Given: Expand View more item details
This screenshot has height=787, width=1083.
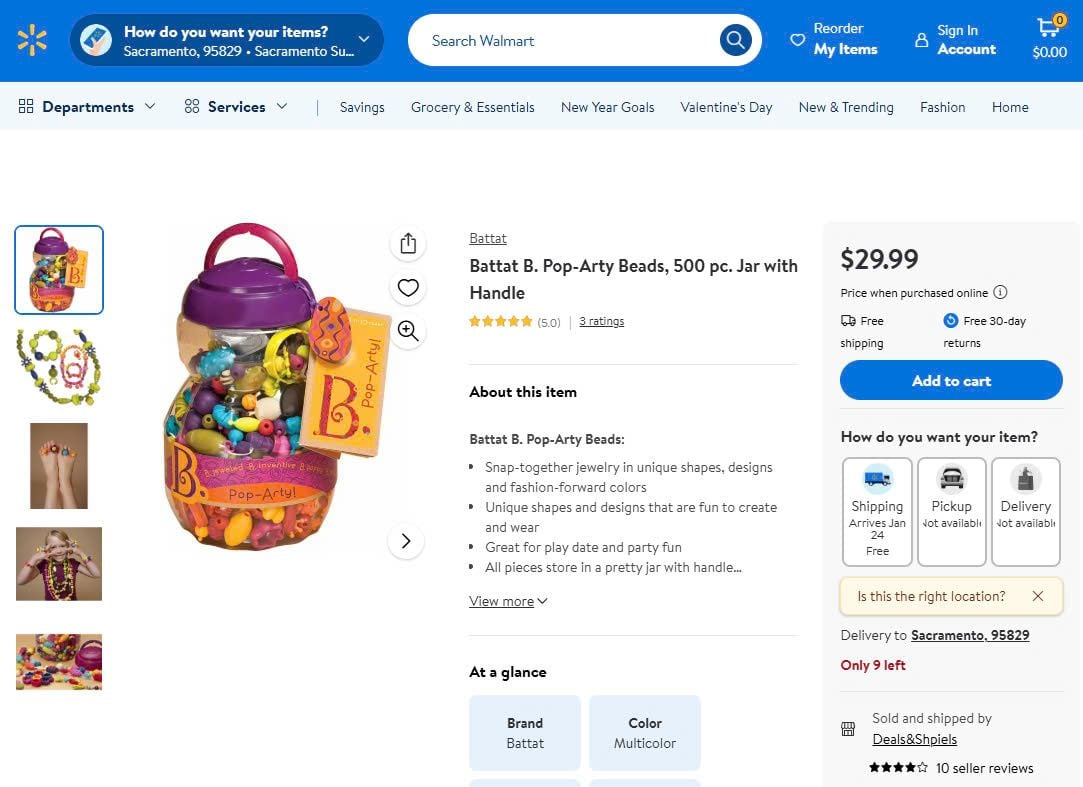Looking at the screenshot, I should [508, 601].
